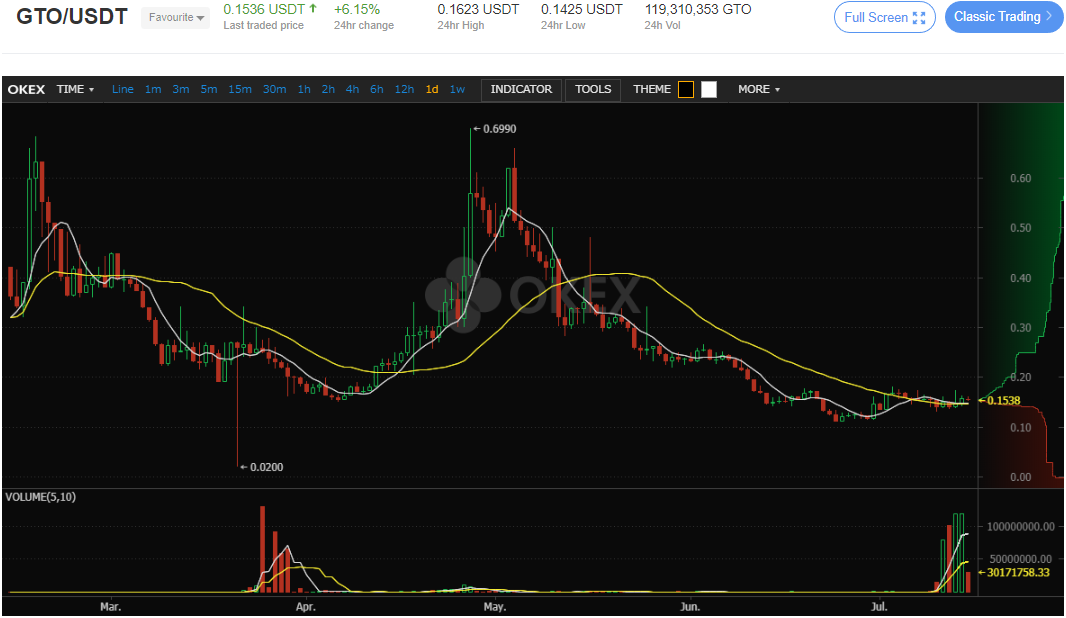Viewport: 1066px width, 618px height.
Task: Open the chart TOOLS panel
Action: 593,89
